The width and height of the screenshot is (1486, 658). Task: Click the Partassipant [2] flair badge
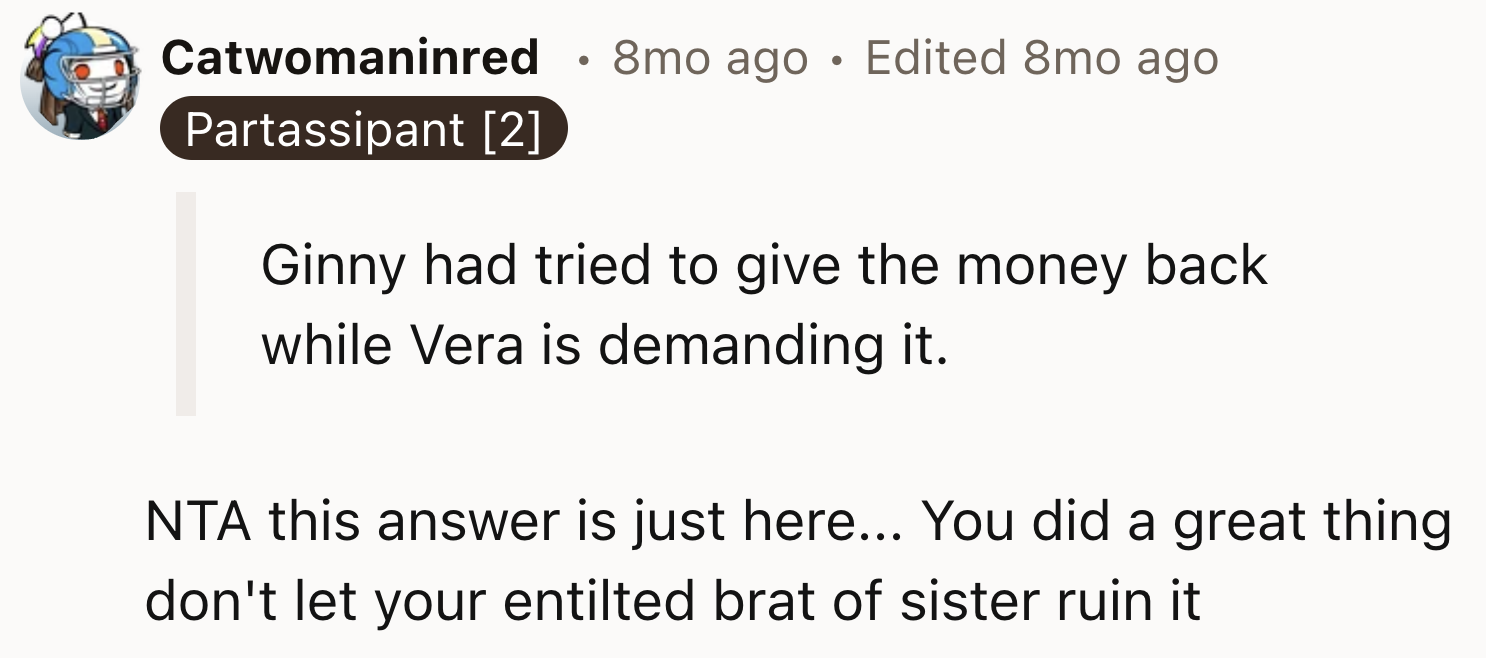(364, 129)
